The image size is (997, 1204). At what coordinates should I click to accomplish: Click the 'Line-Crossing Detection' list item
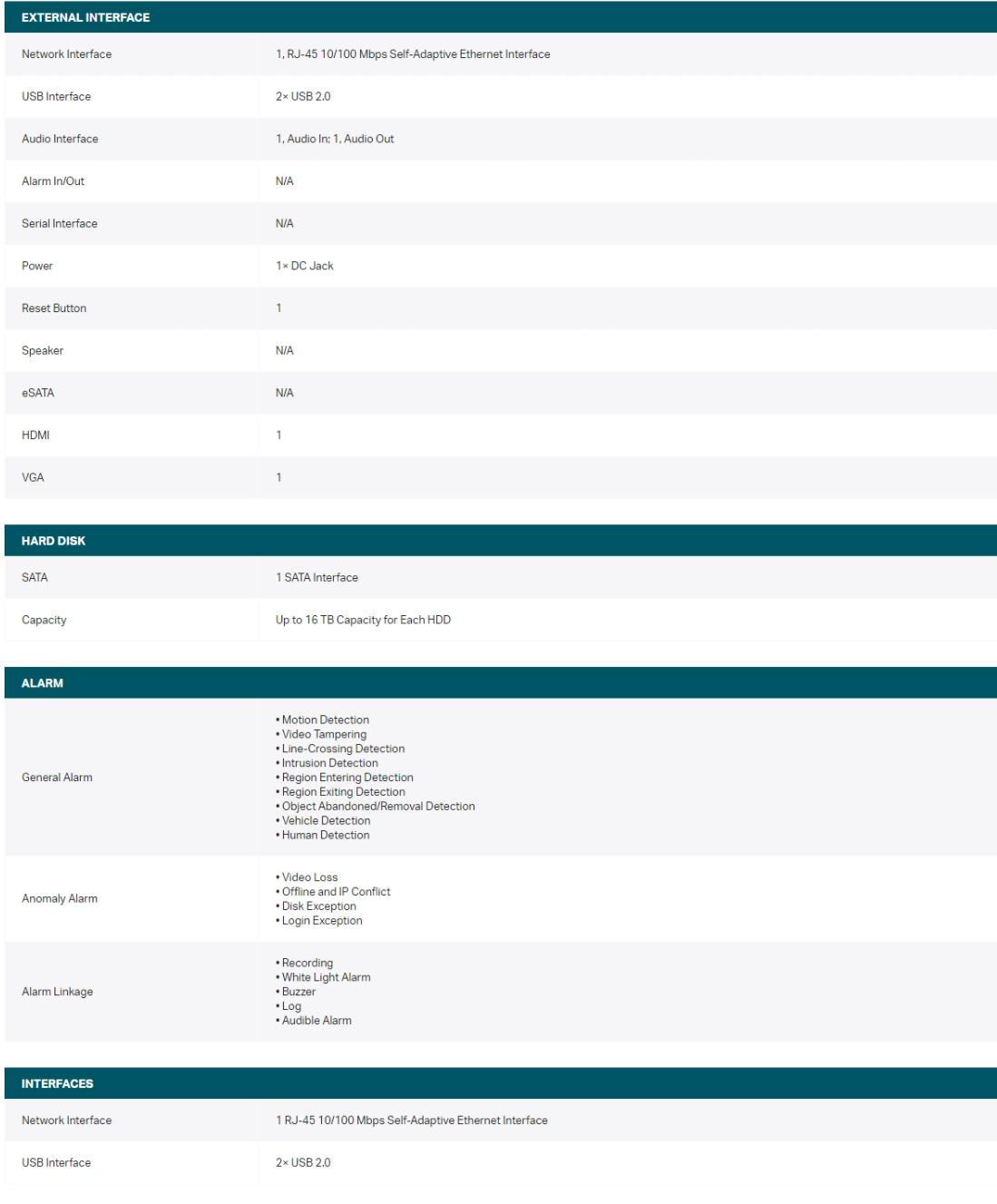click(x=343, y=749)
